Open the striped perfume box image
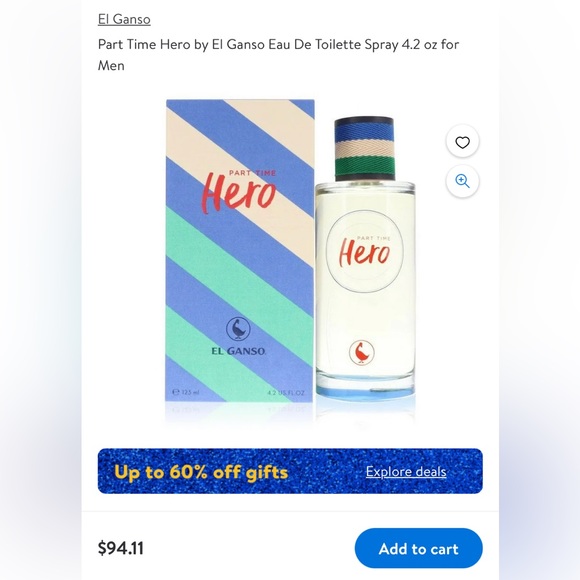The height and width of the screenshot is (580, 580). click(239, 251)
